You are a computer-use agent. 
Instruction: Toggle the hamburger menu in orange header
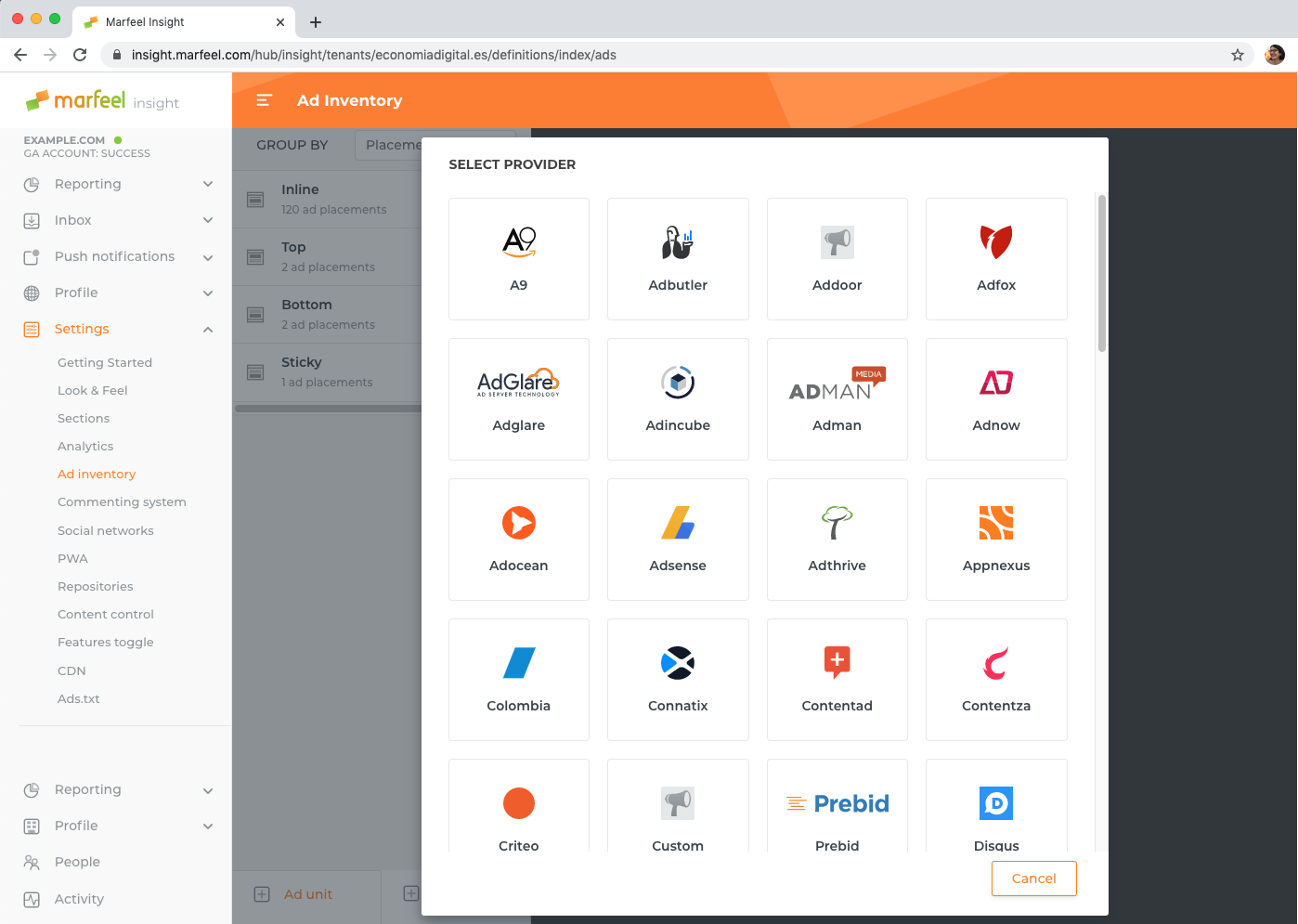point(264,100)
